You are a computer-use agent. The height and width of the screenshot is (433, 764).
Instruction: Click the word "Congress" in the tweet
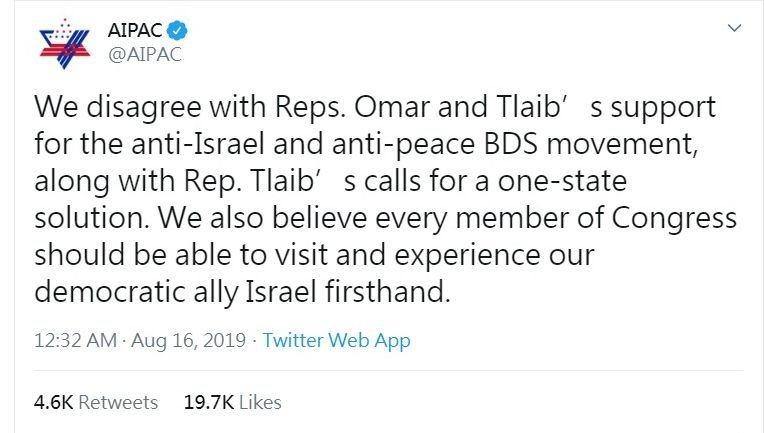pyautogui.click(x=674, y=218)
